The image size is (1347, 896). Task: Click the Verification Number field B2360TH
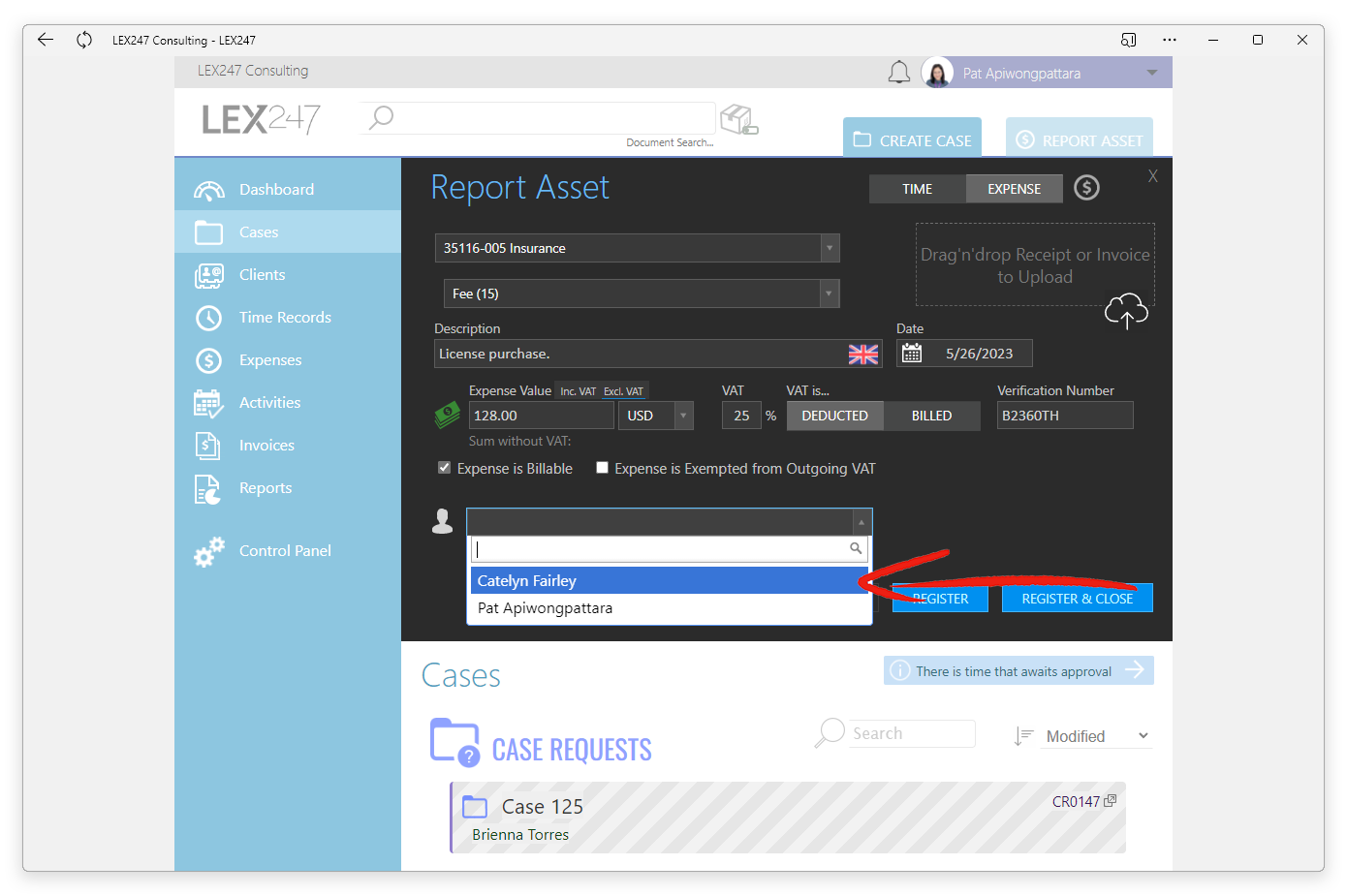point(1065,416)
